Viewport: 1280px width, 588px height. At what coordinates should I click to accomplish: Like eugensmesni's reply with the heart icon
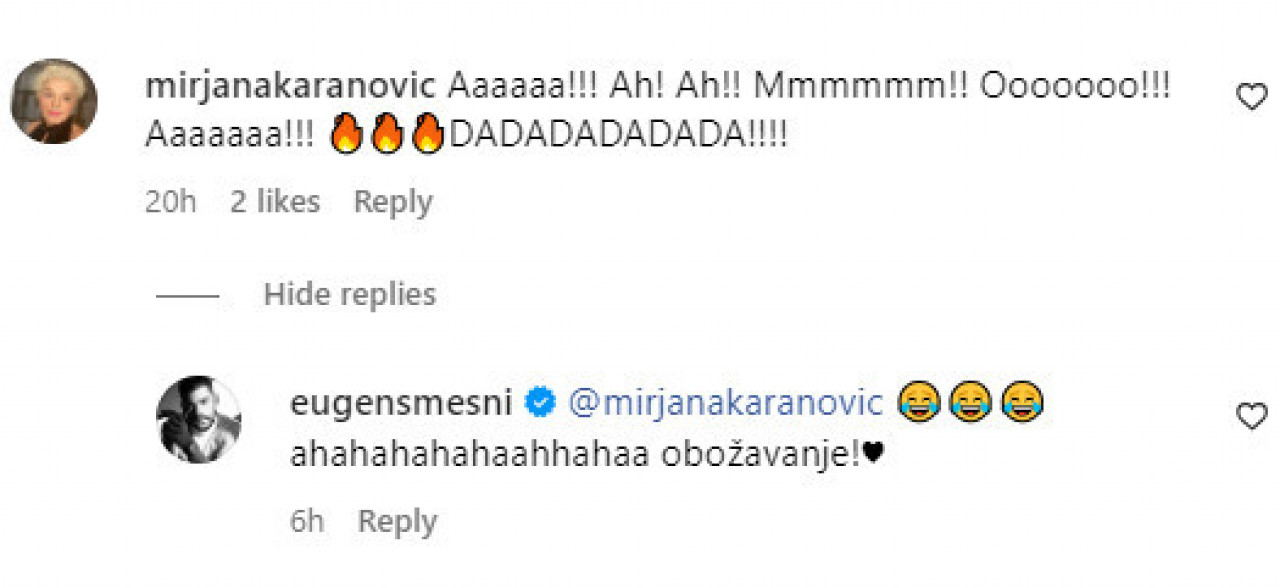pos(1252,416)
